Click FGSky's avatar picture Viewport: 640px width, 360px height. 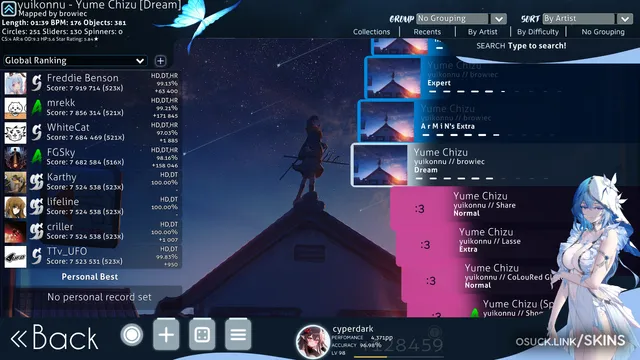tap(16, 158)
